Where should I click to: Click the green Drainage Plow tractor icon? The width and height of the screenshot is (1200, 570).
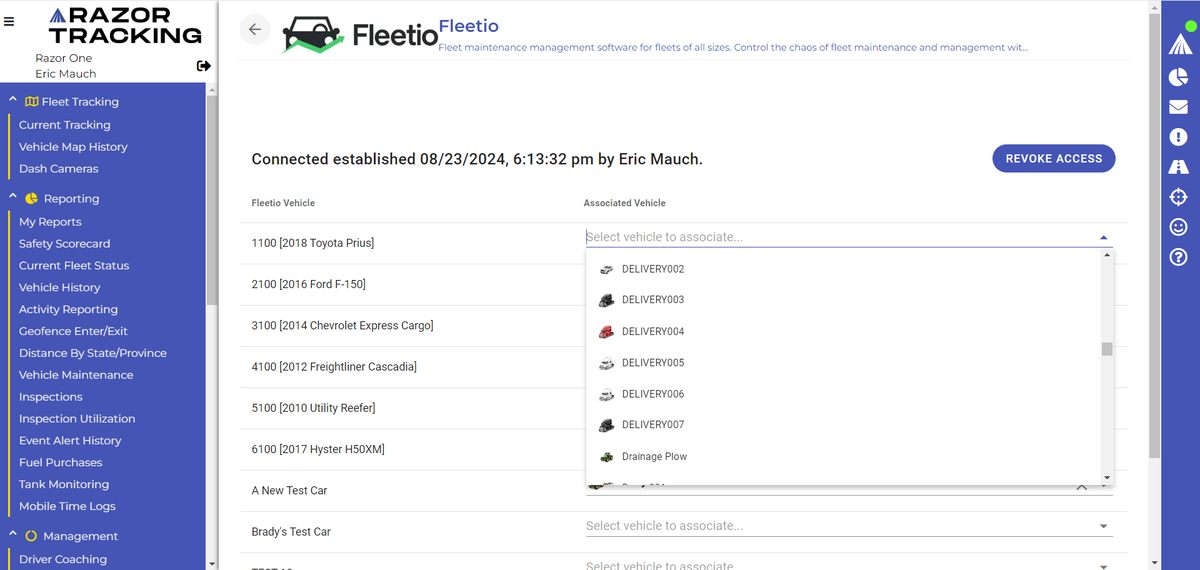coord(606,456)
